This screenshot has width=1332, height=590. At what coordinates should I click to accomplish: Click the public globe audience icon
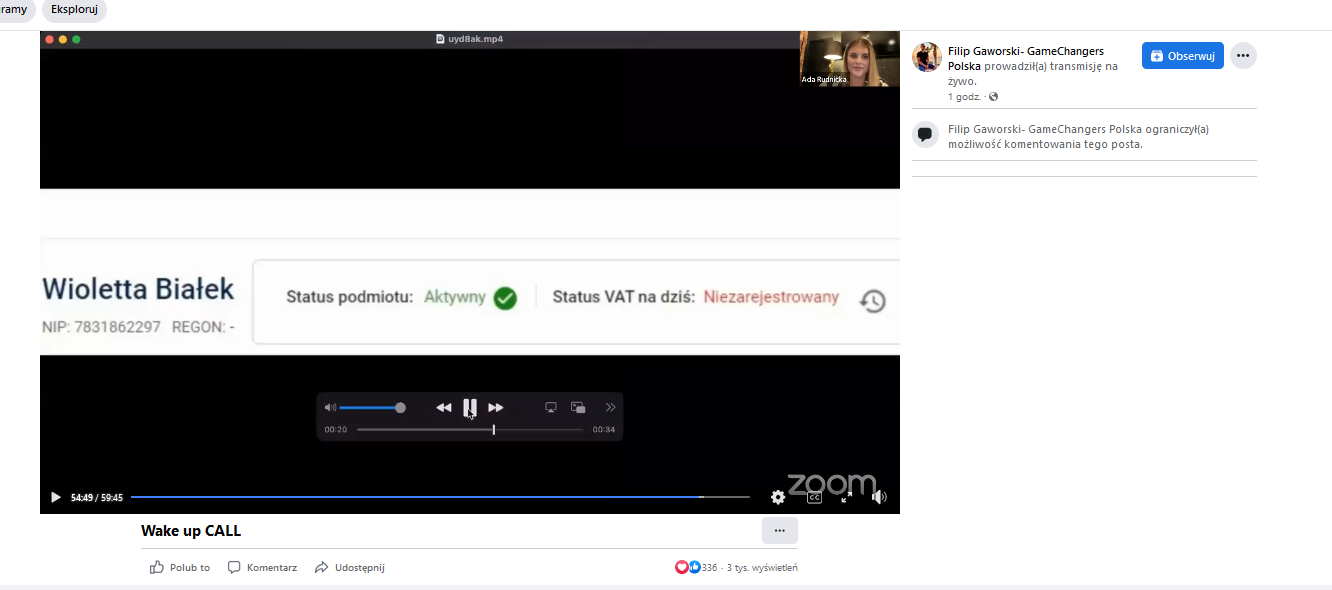(x=993, y=97)
